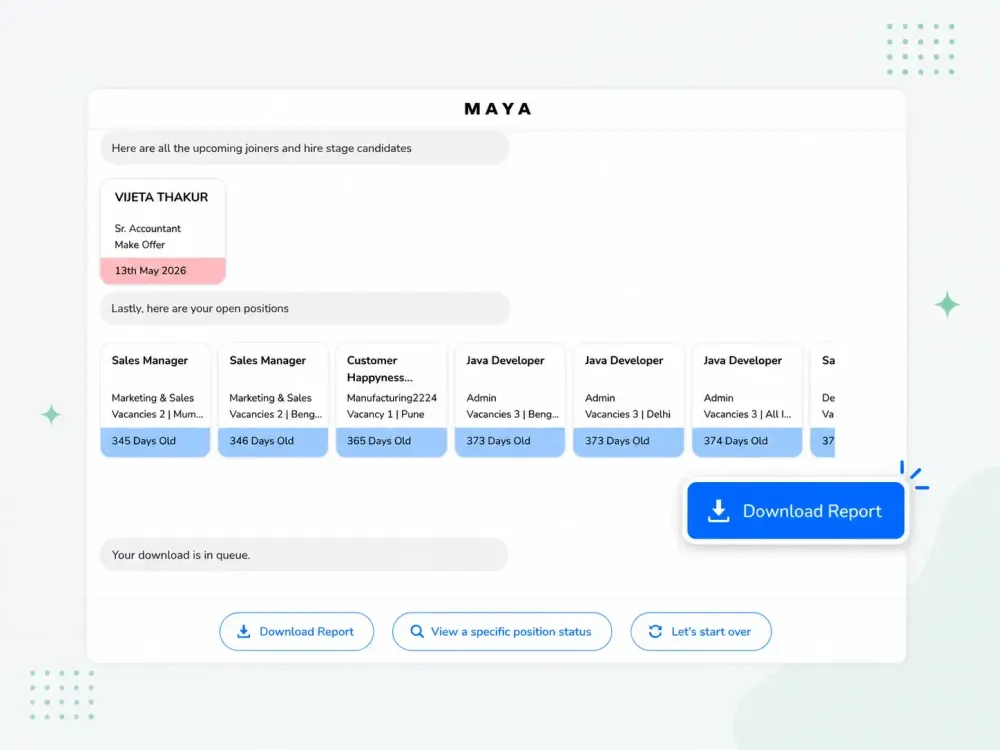
Task: Open the Sales Manager card aged 345 days
Action: [155, 400]
